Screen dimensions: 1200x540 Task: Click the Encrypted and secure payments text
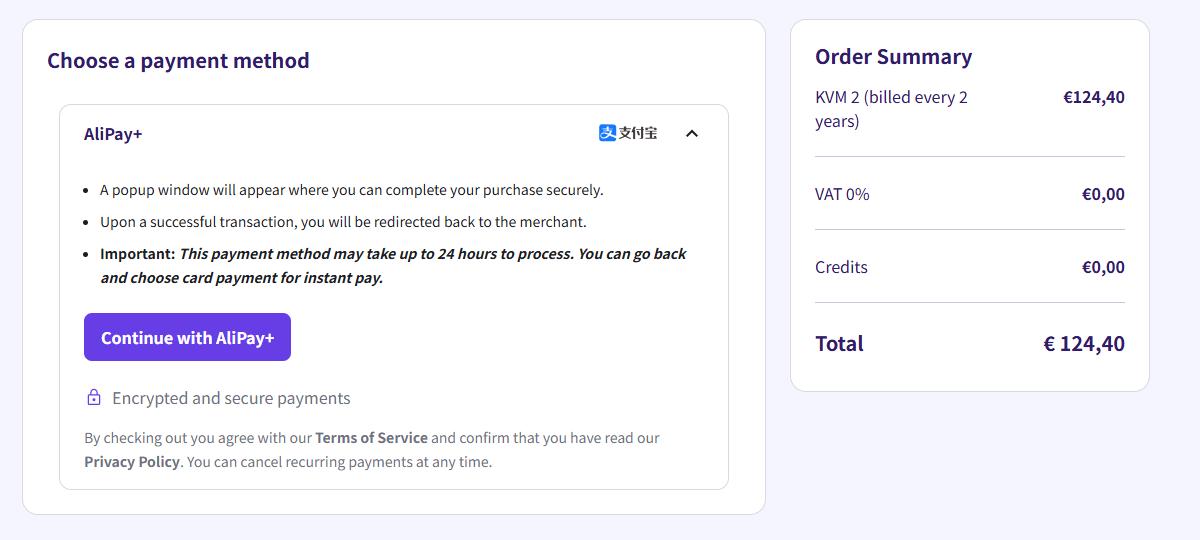231,398
